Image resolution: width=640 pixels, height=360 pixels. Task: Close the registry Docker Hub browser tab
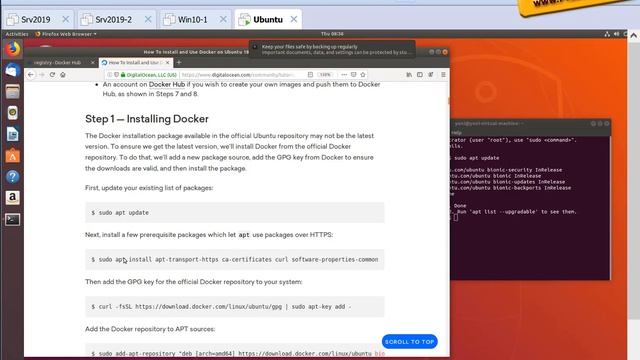[x=93, y=62]
